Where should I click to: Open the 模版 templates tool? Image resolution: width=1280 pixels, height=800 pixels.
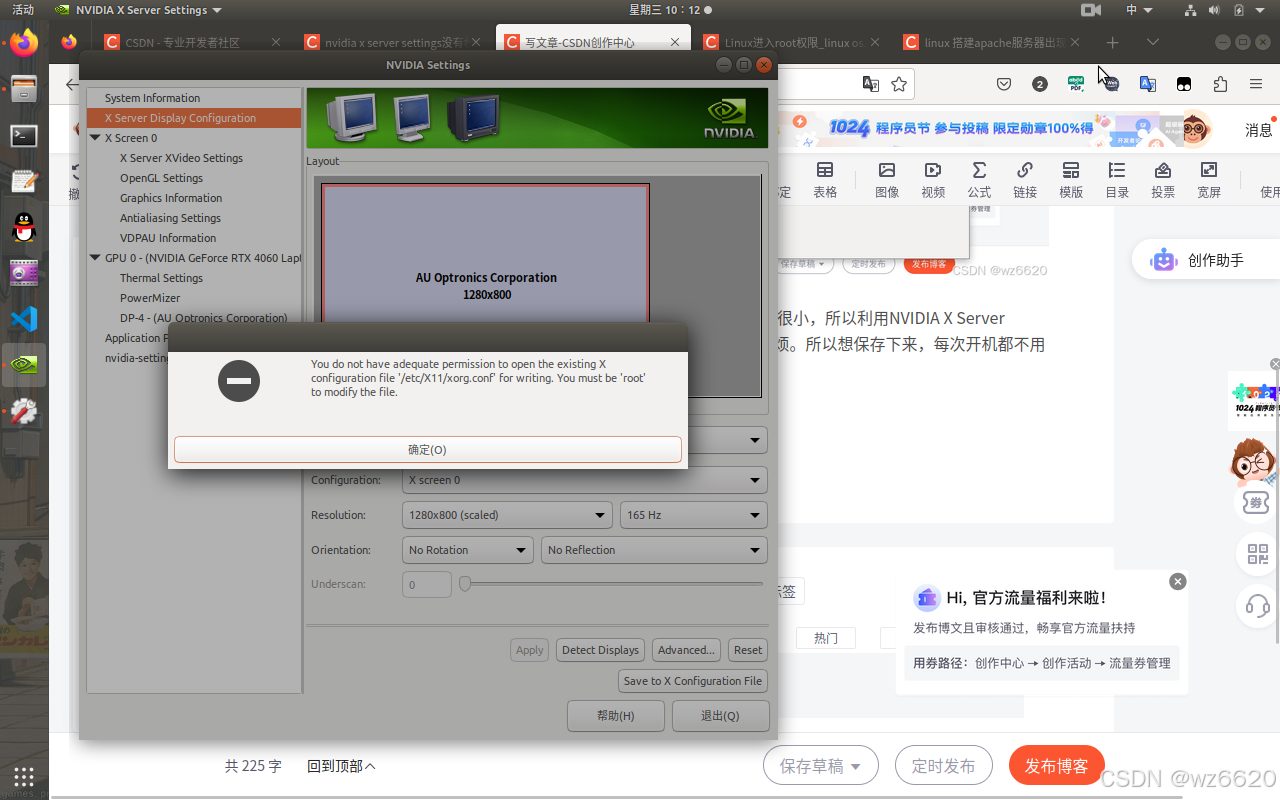tap(1071, 180)
